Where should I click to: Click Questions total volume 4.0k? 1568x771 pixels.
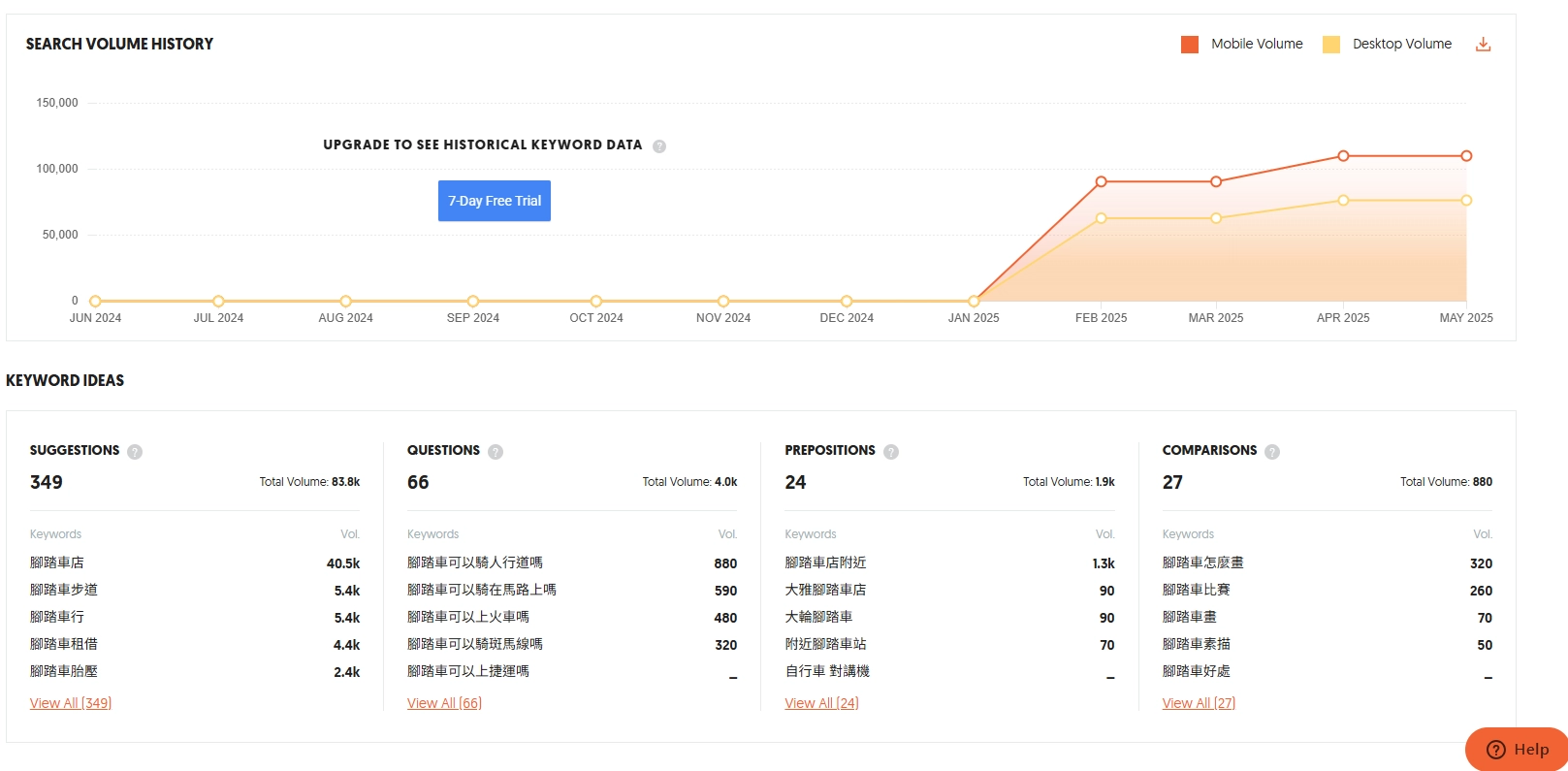tap(689, 482)
